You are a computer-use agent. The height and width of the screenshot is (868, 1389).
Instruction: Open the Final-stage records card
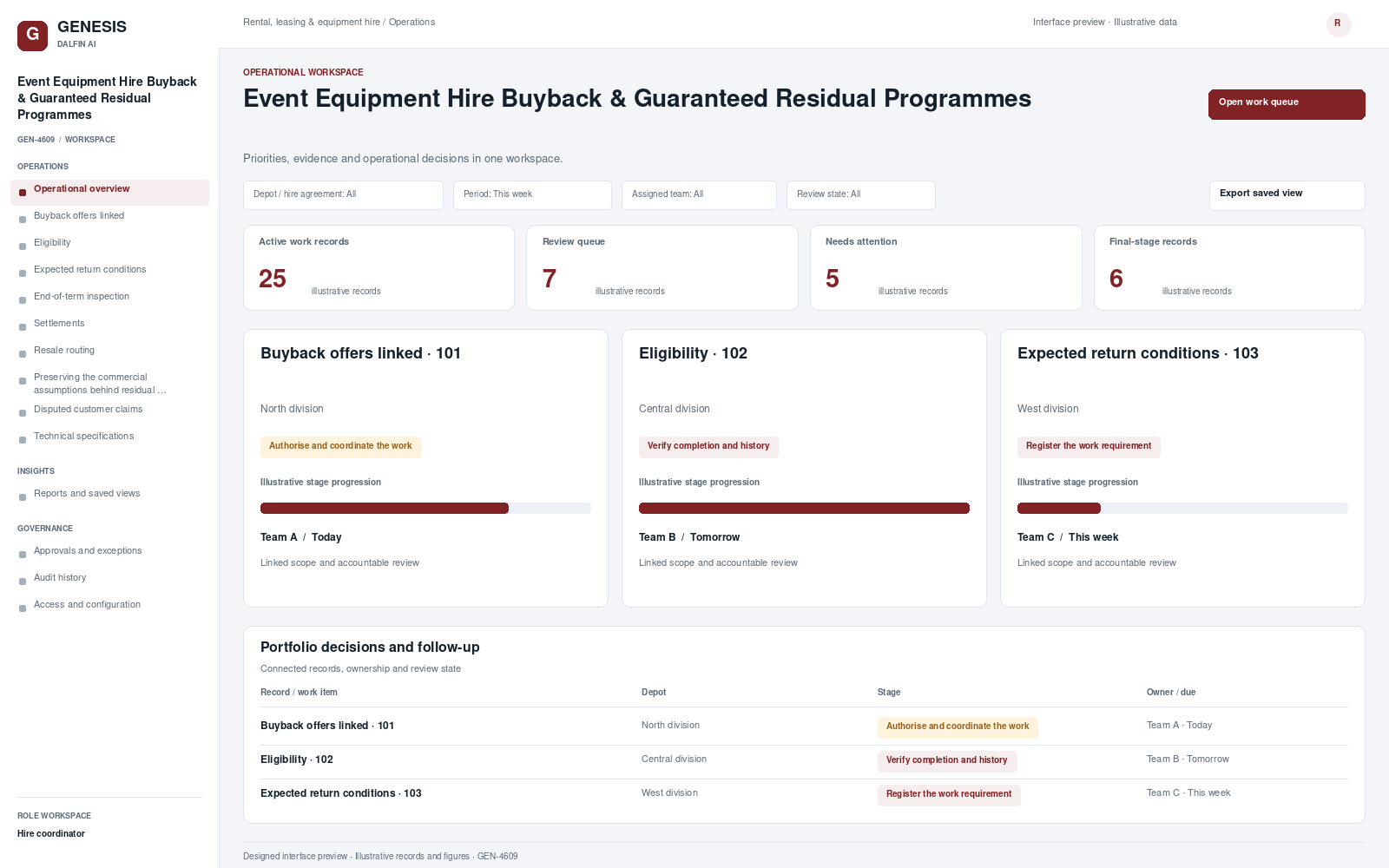coord(1229,267)
